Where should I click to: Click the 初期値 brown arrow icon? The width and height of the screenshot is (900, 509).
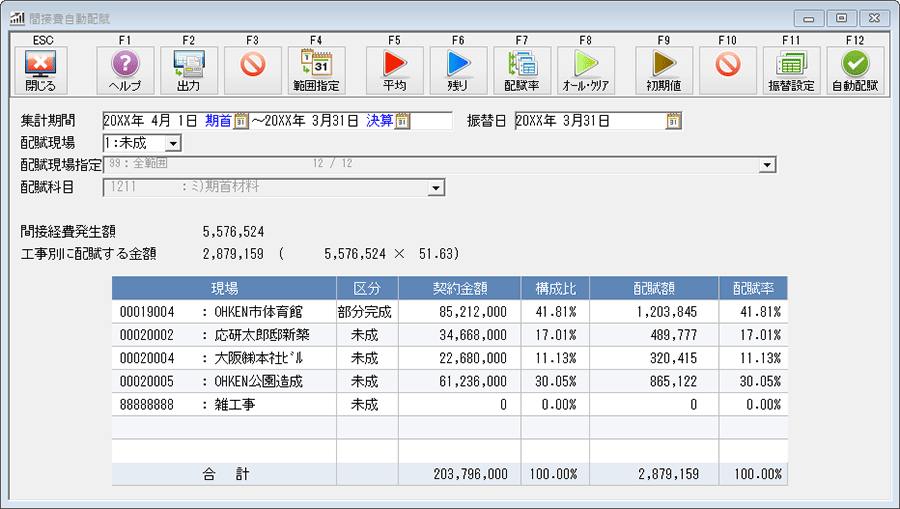pyautogui.click(x=664, y=70)
